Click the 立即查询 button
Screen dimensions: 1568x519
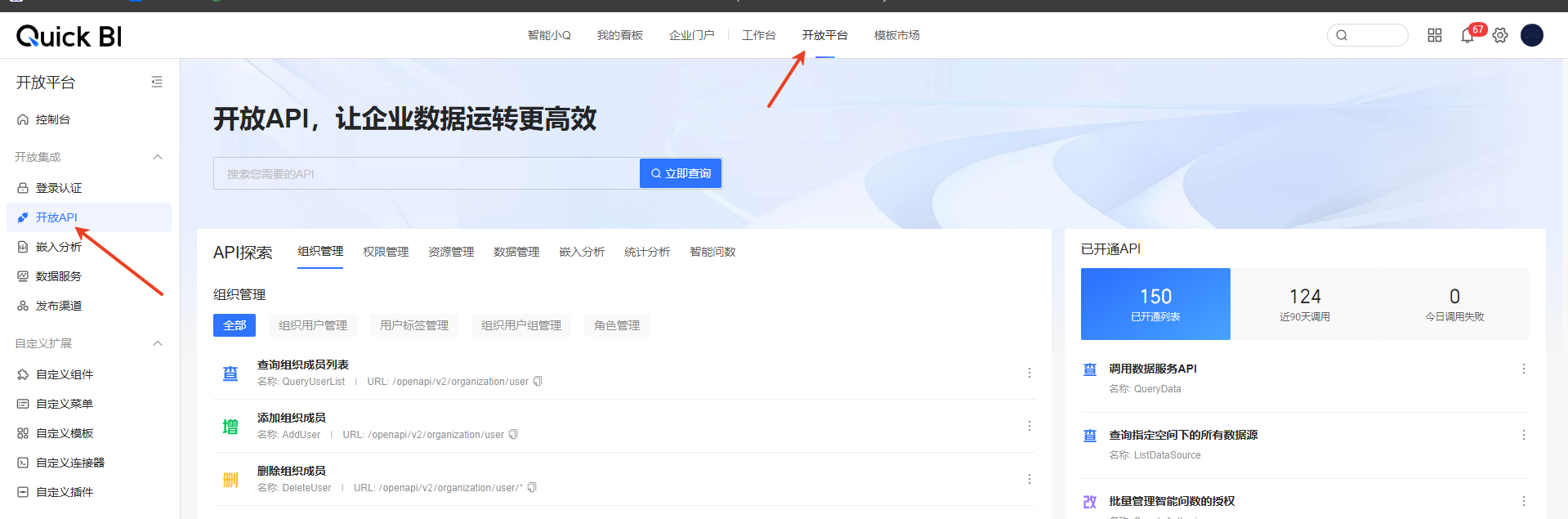[681, 173]
